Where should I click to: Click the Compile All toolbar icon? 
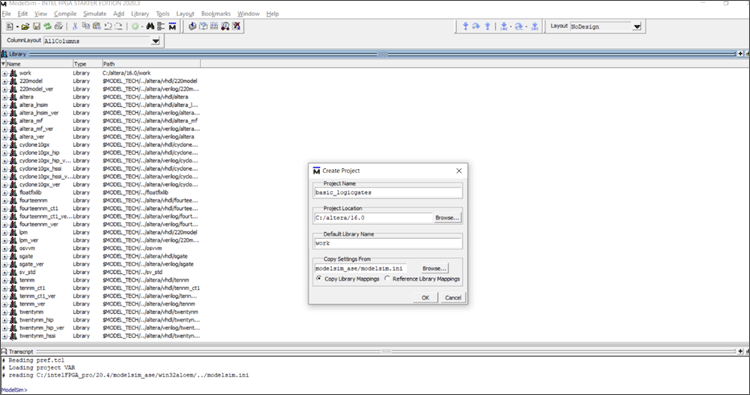[203, 26]
